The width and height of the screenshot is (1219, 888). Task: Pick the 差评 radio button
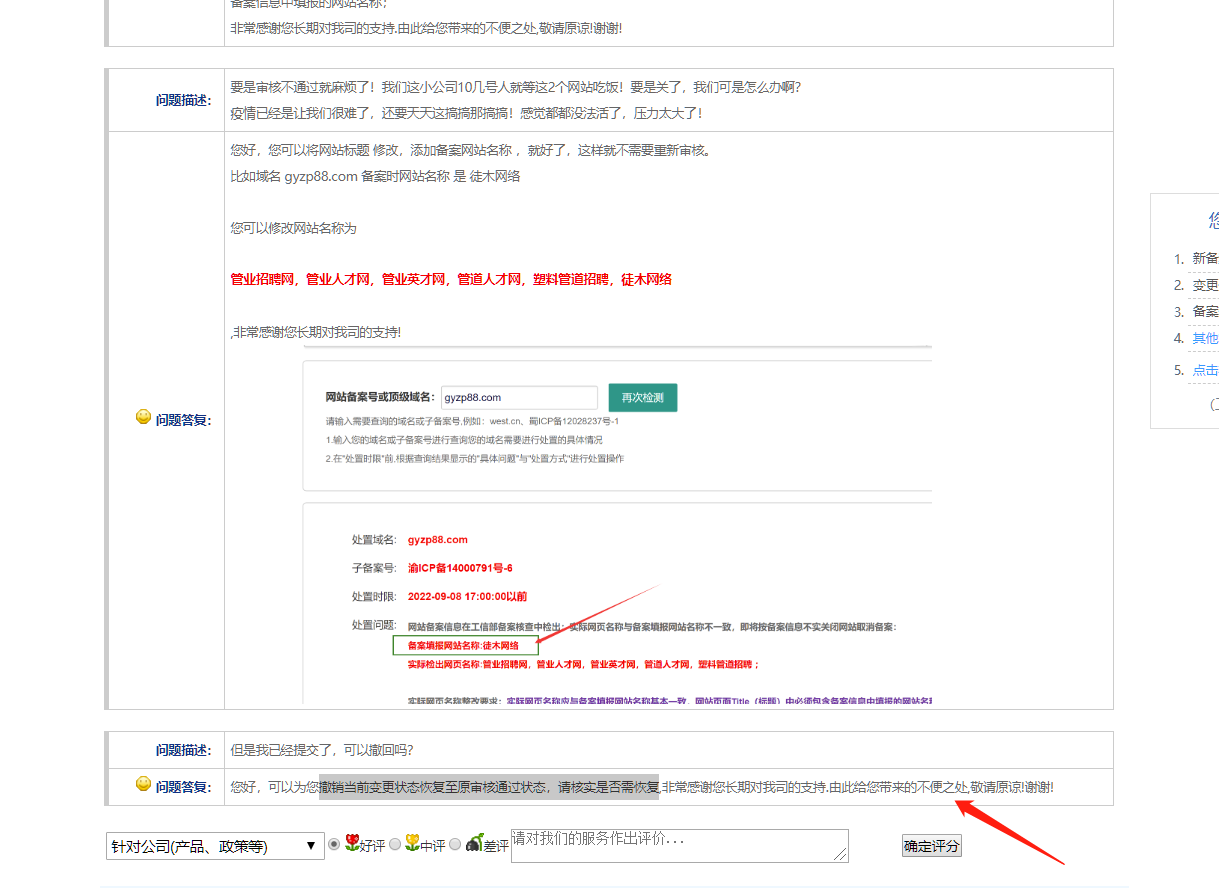point(455,845)
